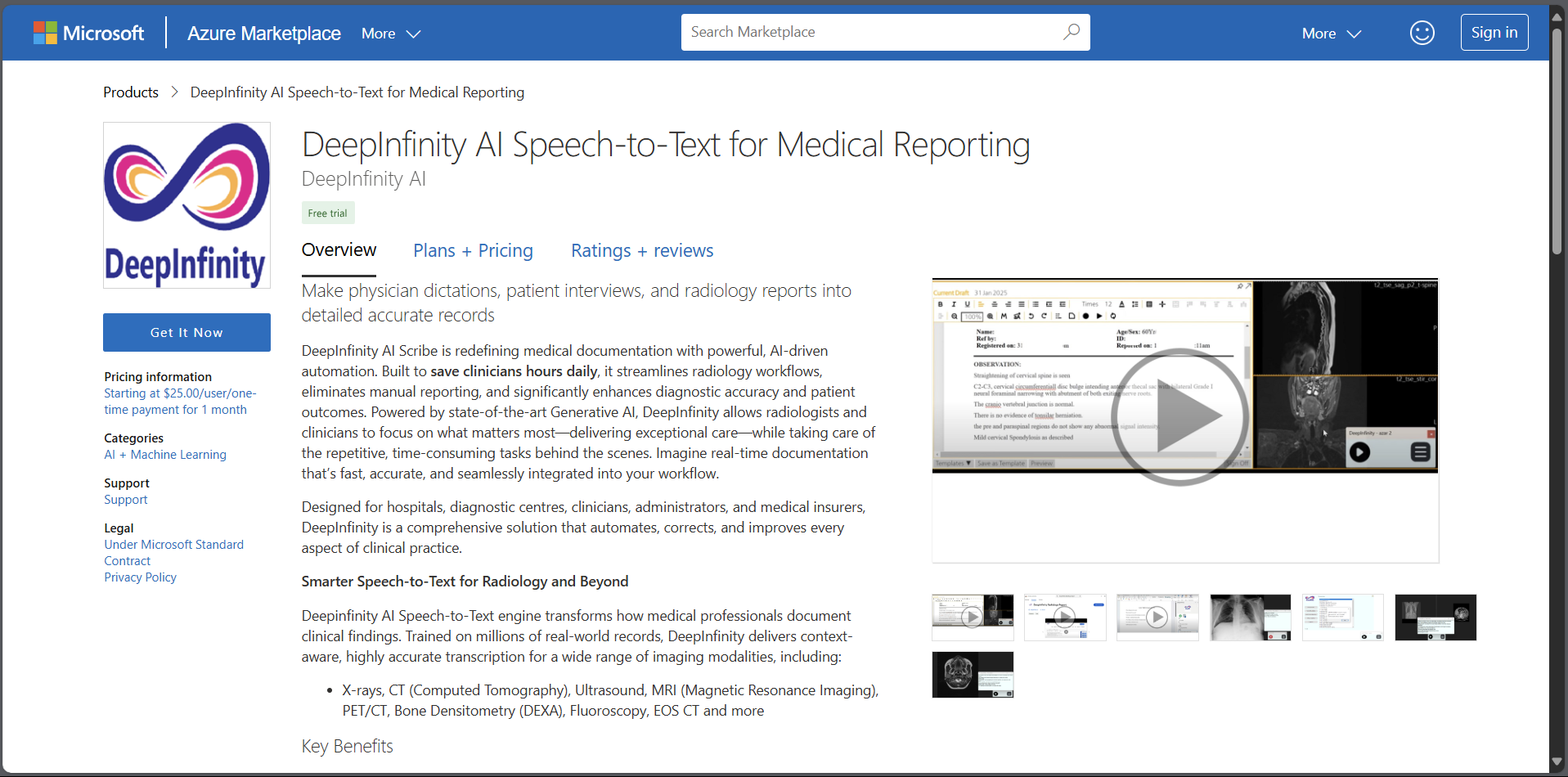The width and height of the screenshot is (1568, 777).
Task: Expand the More menu beside Azure Marketplace
Action: (x=390, y=34)
